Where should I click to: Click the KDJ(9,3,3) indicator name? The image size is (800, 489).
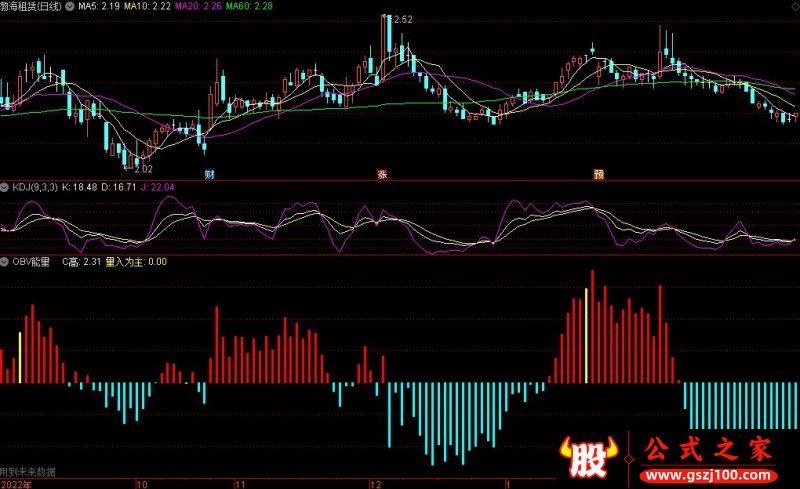35,187
